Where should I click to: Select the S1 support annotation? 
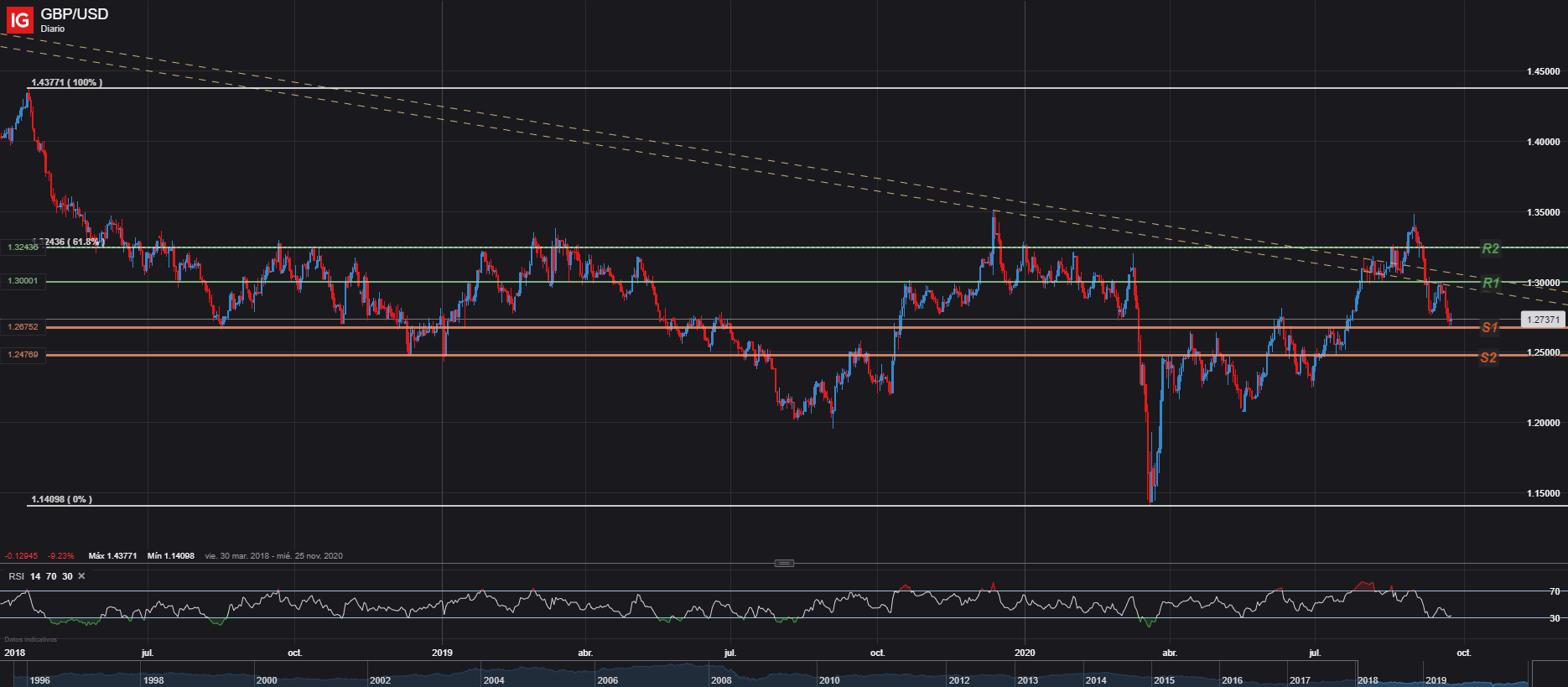point(1489,327)
